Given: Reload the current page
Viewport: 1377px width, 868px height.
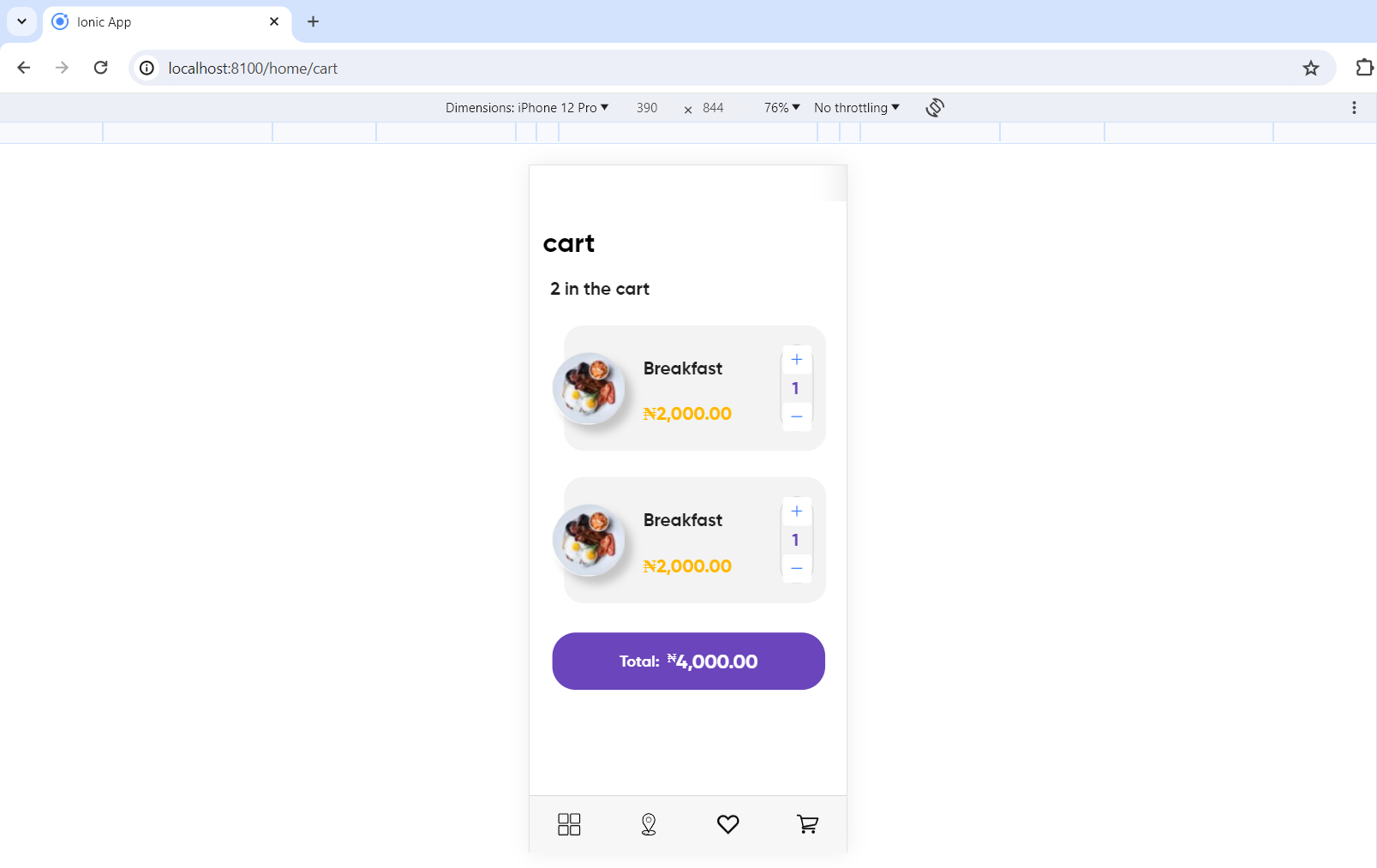Looking at the screenshot, I should tap(101, 68).
